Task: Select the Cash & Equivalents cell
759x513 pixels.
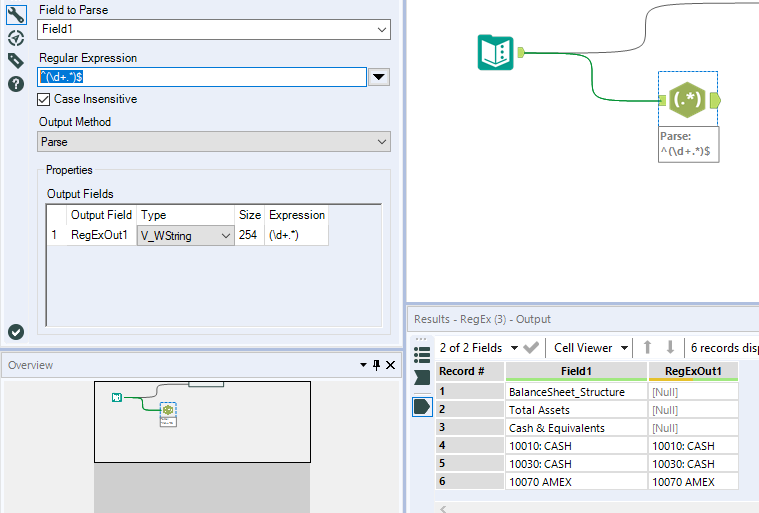Action: (x=576, y=428)
